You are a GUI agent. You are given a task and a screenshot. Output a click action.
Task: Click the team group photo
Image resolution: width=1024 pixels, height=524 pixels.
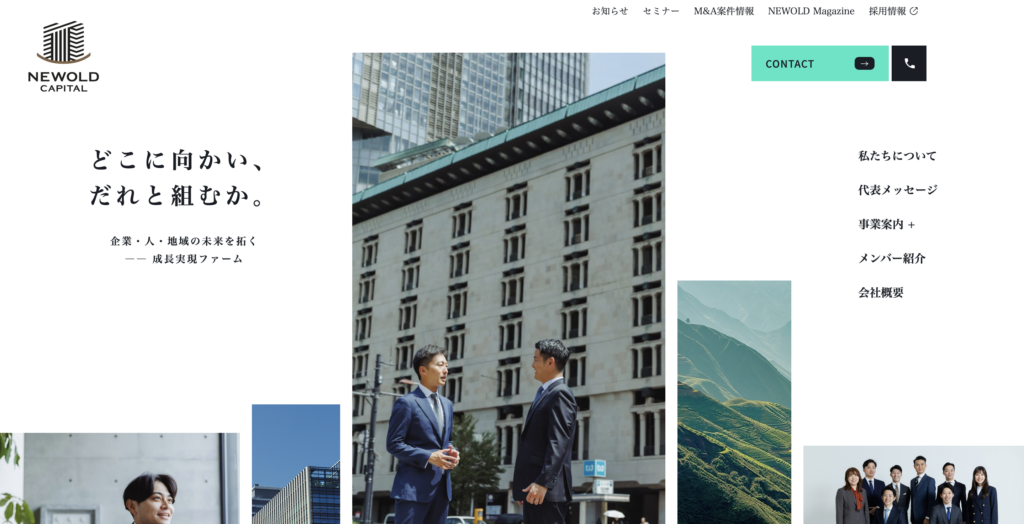tap(913, 485)
